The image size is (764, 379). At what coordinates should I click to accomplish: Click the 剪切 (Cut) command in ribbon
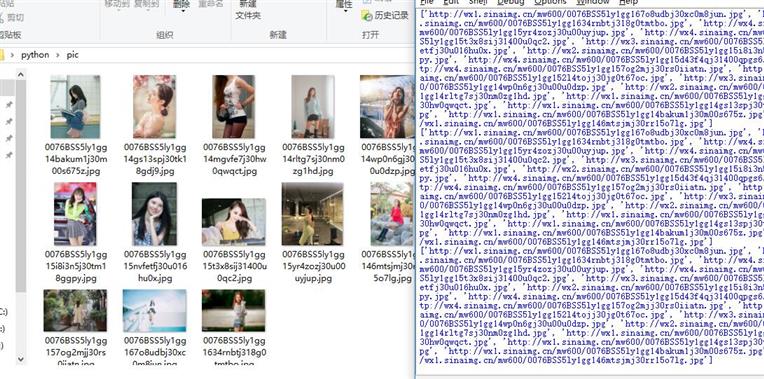point(11,18)
